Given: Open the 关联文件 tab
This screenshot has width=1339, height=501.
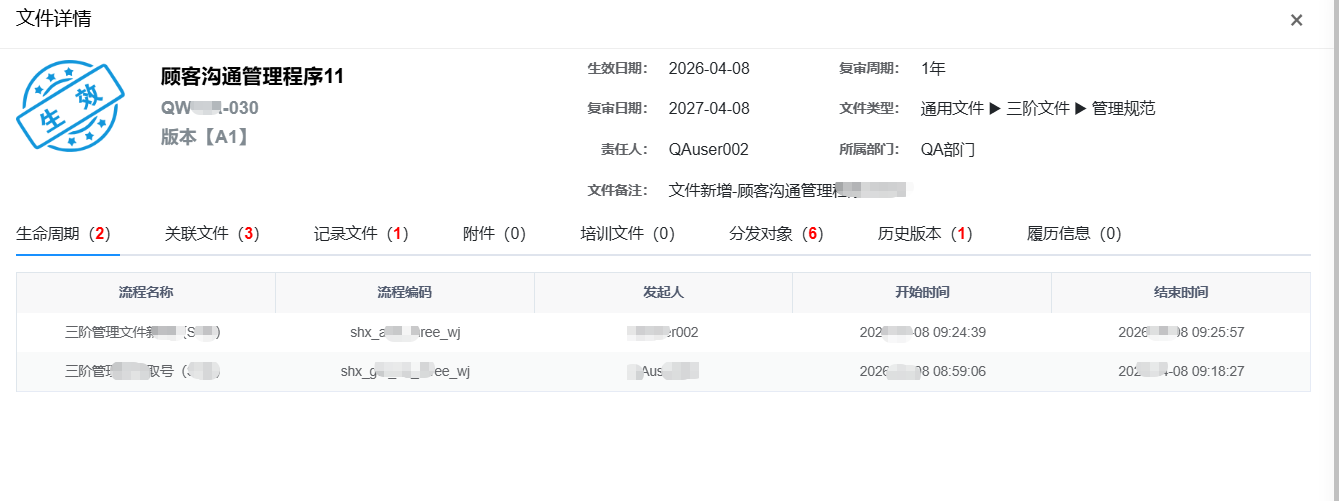Looking at the screenshot, I should pyautogui.click(x=212, y=234).
